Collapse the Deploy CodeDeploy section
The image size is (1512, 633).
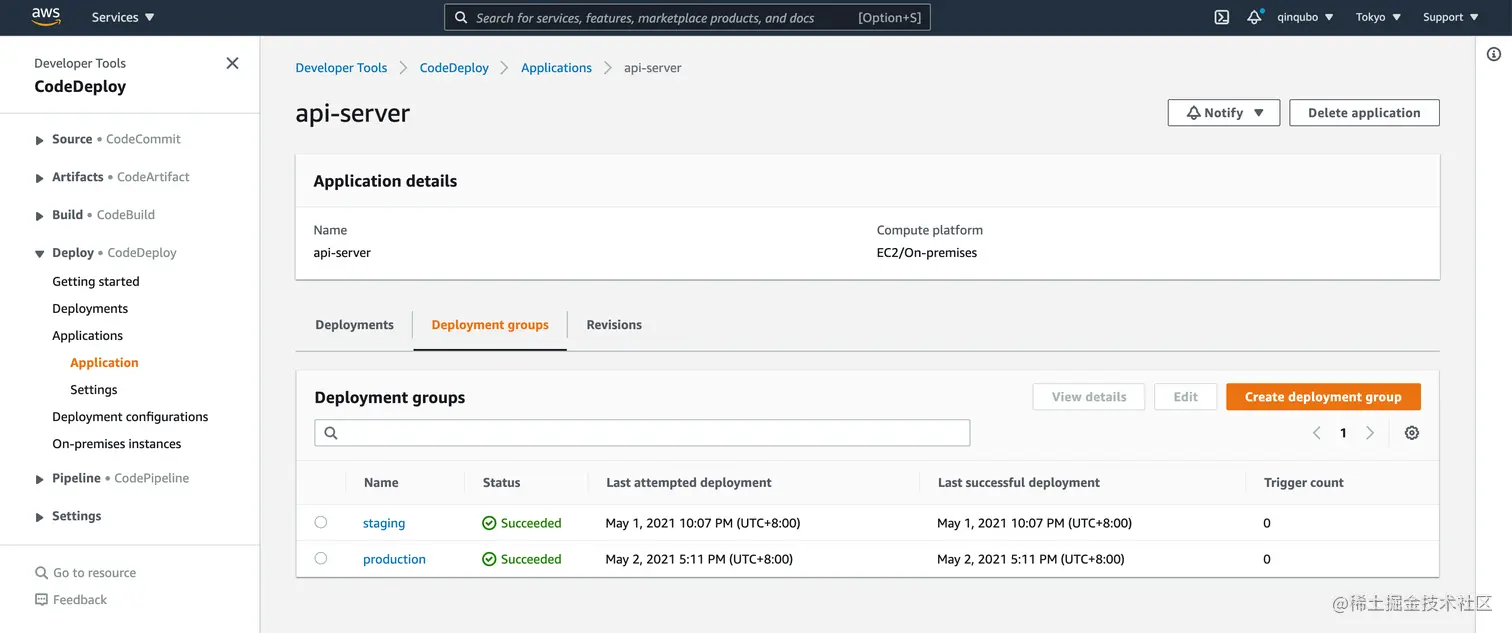click(38, 252)
